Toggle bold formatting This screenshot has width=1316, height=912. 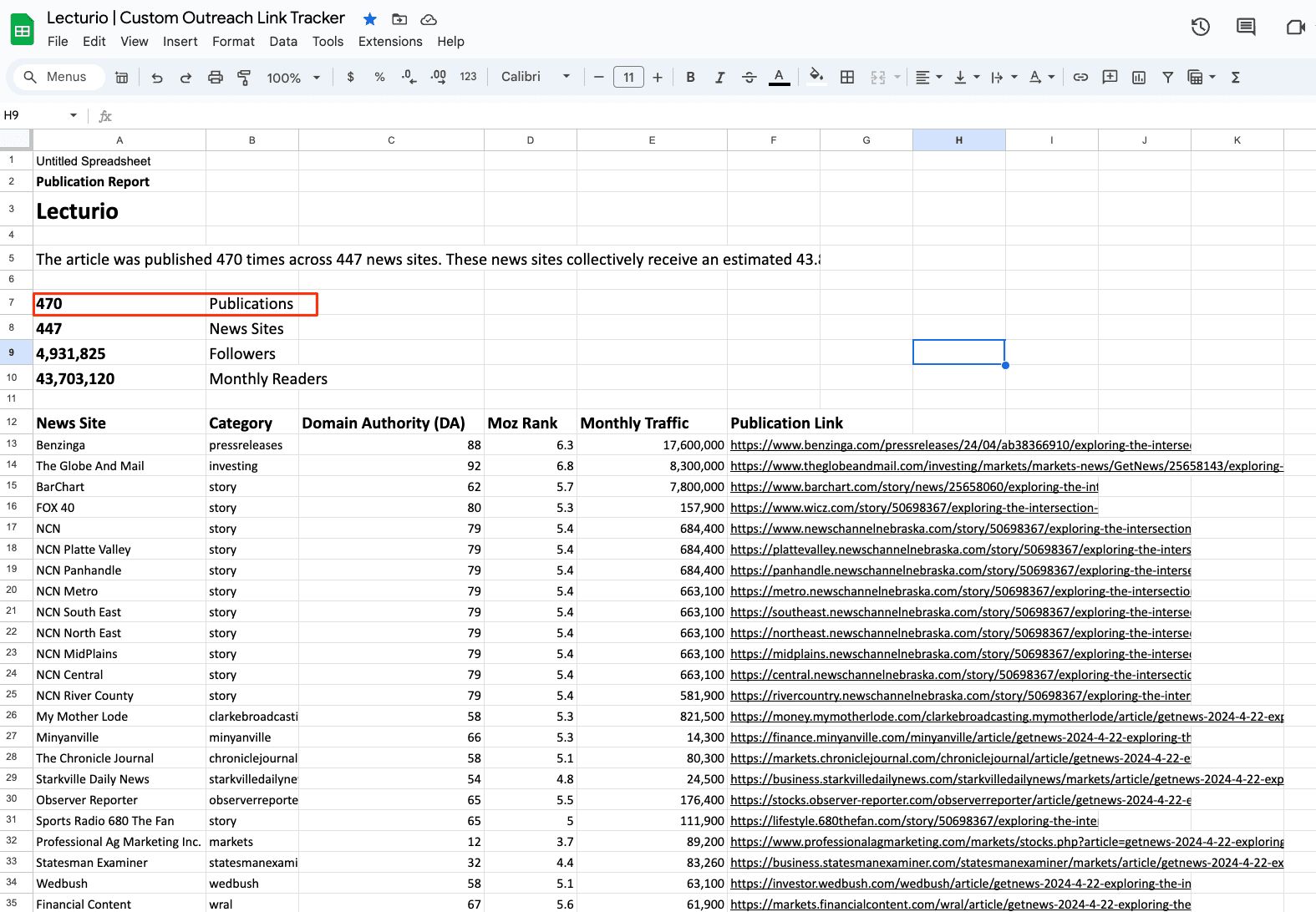click(x=690, y=77)
